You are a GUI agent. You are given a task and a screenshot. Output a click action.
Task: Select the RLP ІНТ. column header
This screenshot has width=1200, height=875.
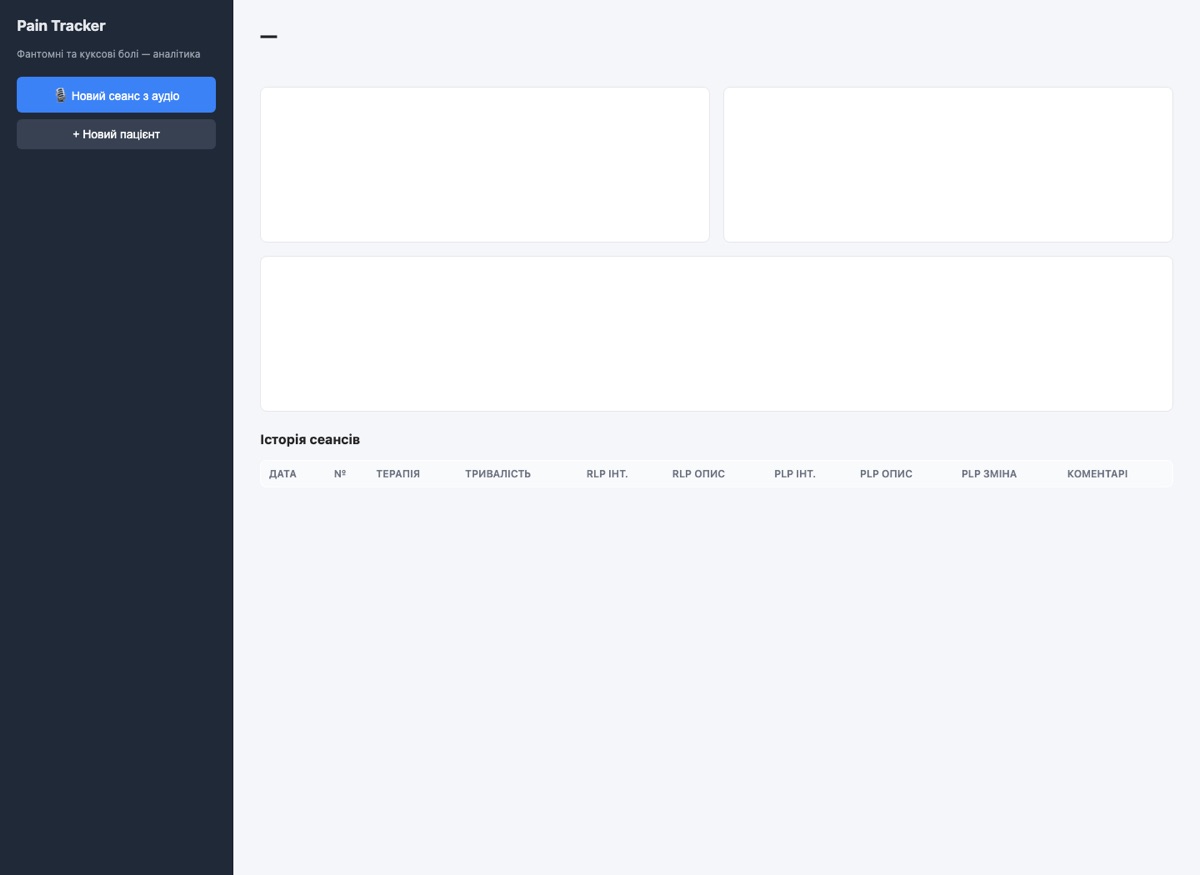(607, 474)
